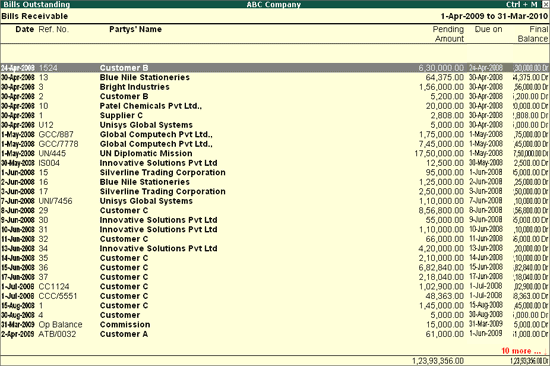Select the 'Bright Industries' party name
Image resolution: width=550 pixels, height=366 pixels.
pos(134,87)
